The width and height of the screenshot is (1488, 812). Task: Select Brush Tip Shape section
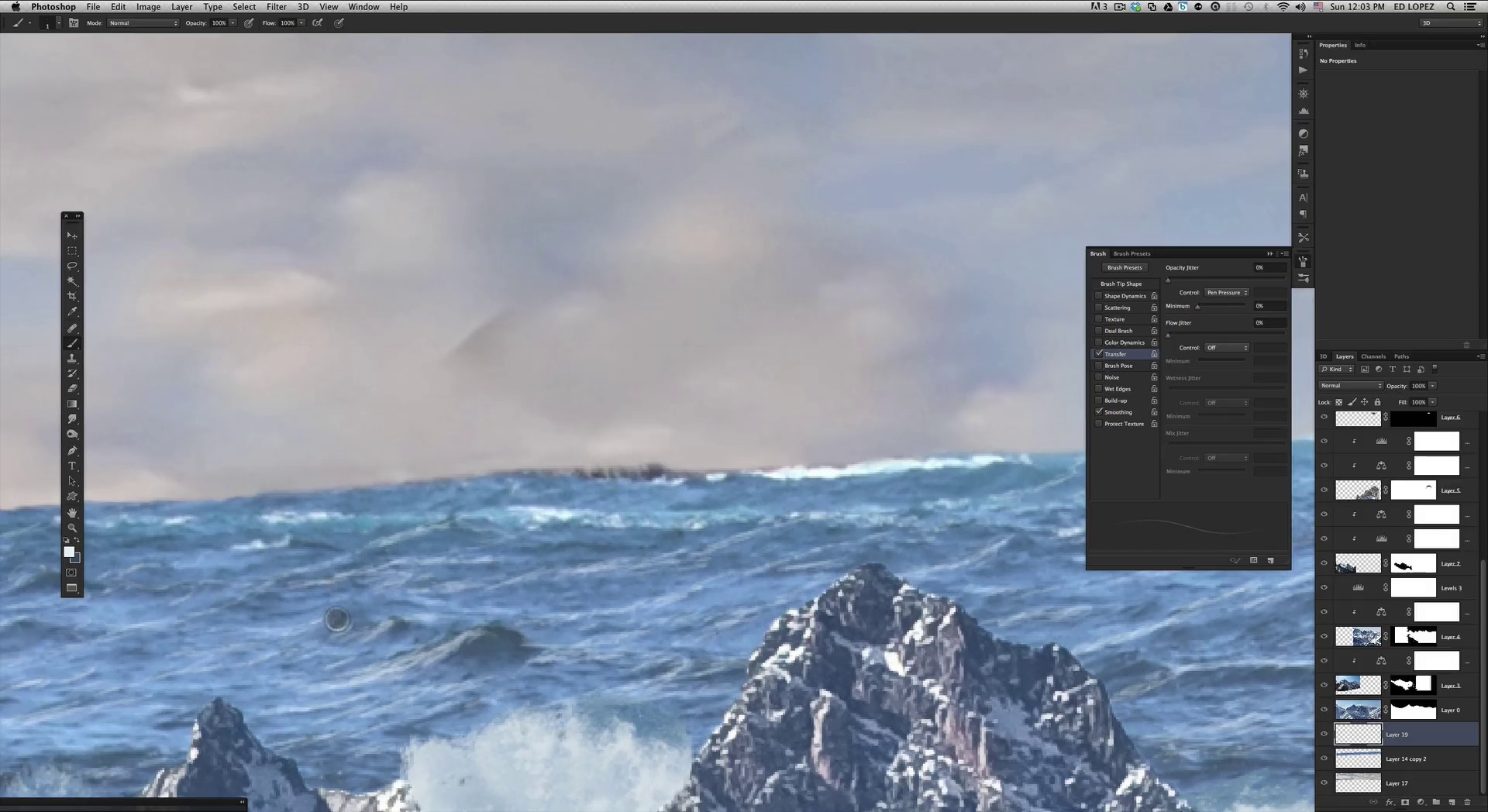[x=1121, y=284]
